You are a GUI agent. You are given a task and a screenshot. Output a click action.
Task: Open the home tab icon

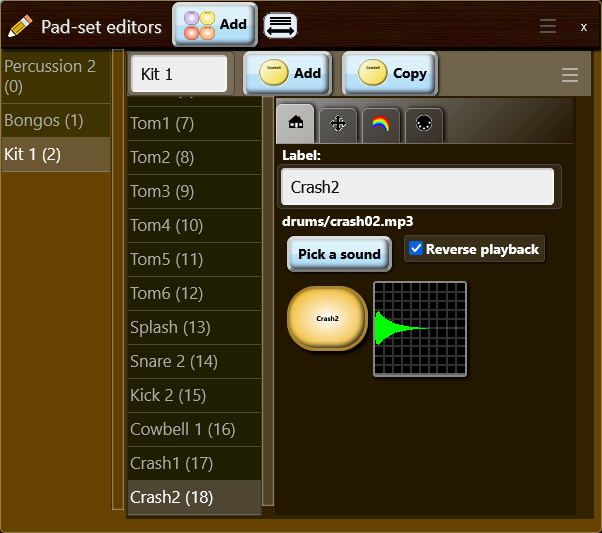pos(295,123)
